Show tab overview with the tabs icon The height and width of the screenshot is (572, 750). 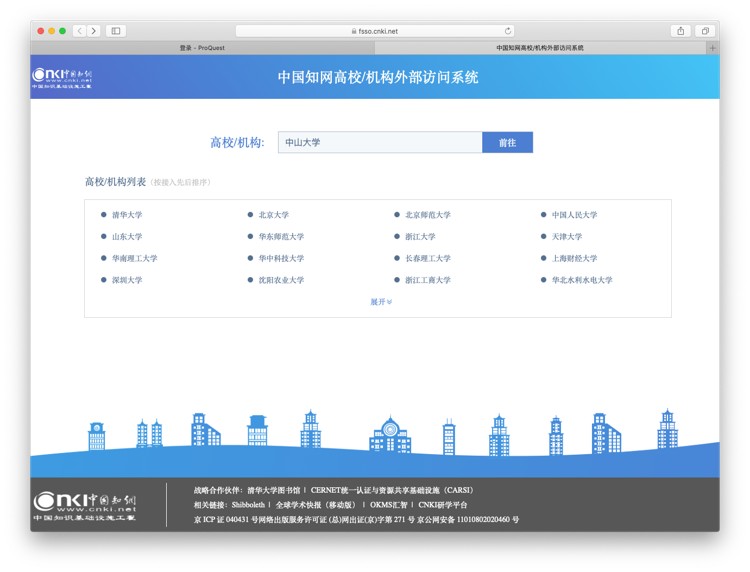pos(705,31)
